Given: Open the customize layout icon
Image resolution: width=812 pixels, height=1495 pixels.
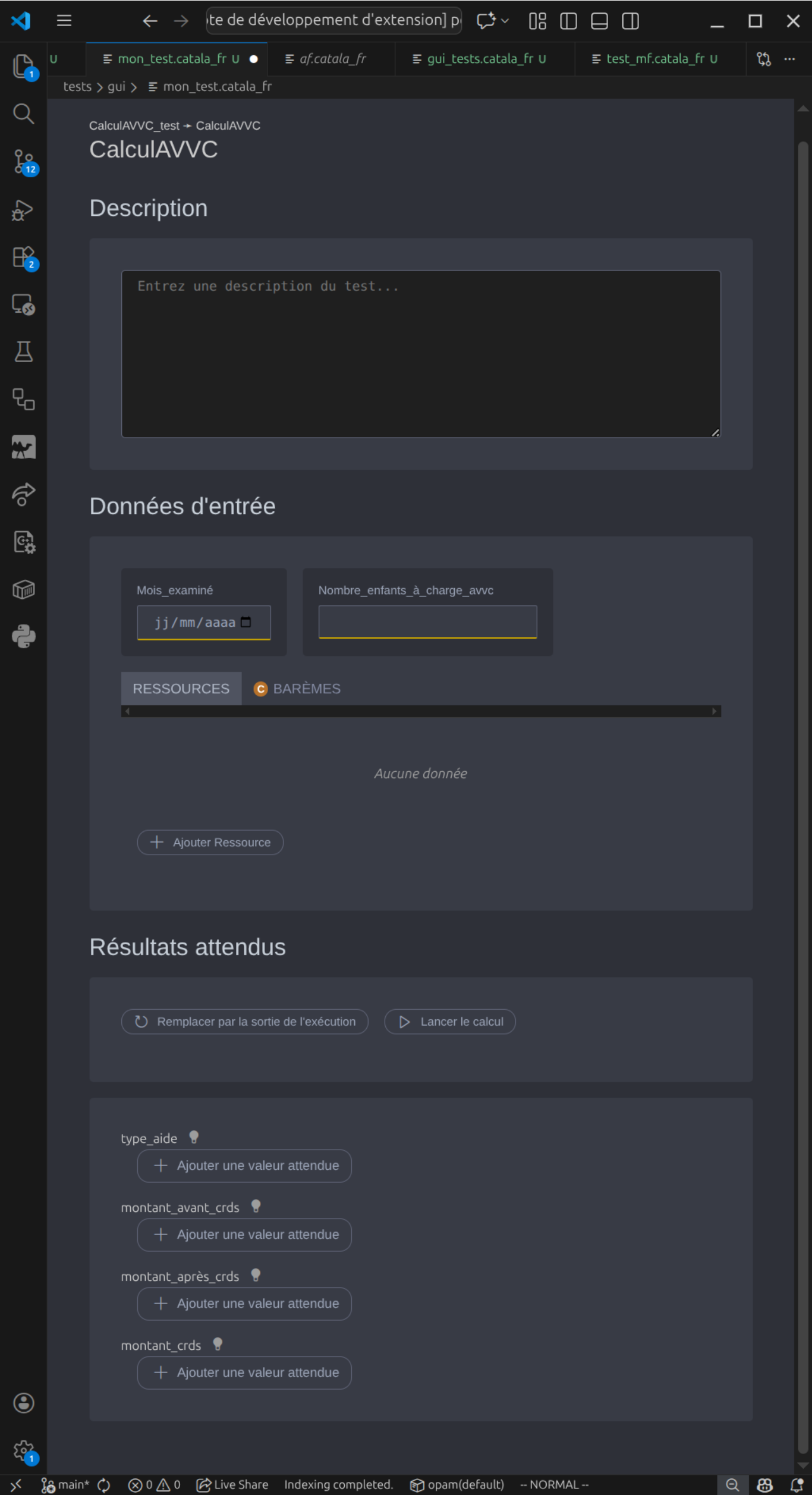Looking at the screenshot, I should (x=537, y=21).
